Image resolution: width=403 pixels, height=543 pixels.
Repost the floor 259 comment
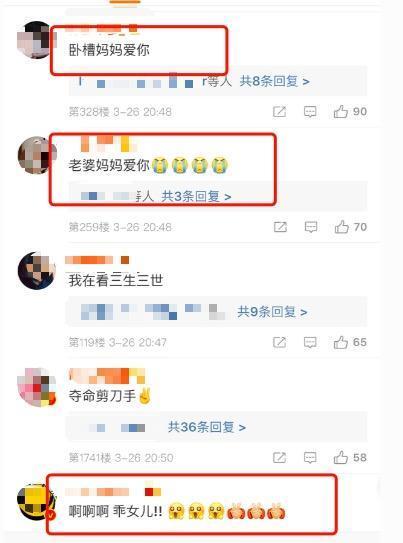280,227
